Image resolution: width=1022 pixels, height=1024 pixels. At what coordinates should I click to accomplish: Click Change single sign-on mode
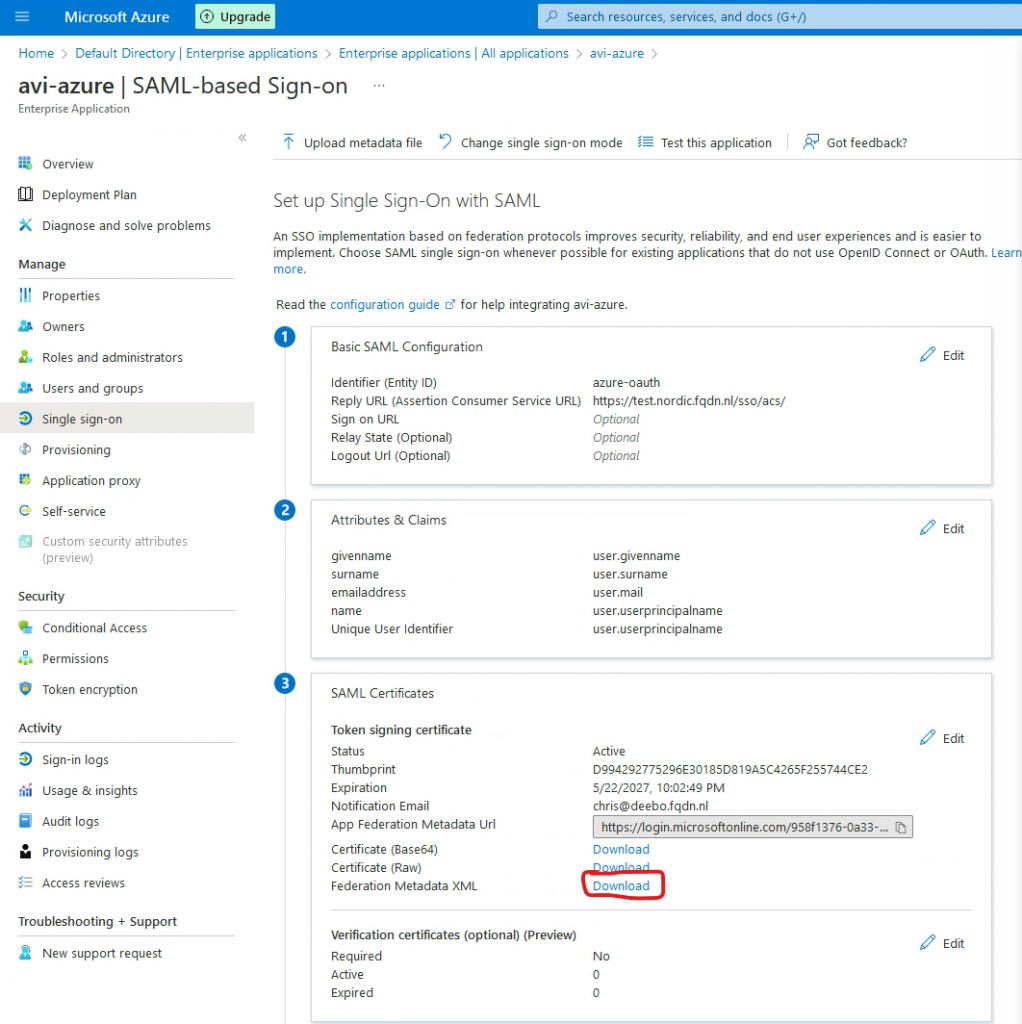[530, 142]
